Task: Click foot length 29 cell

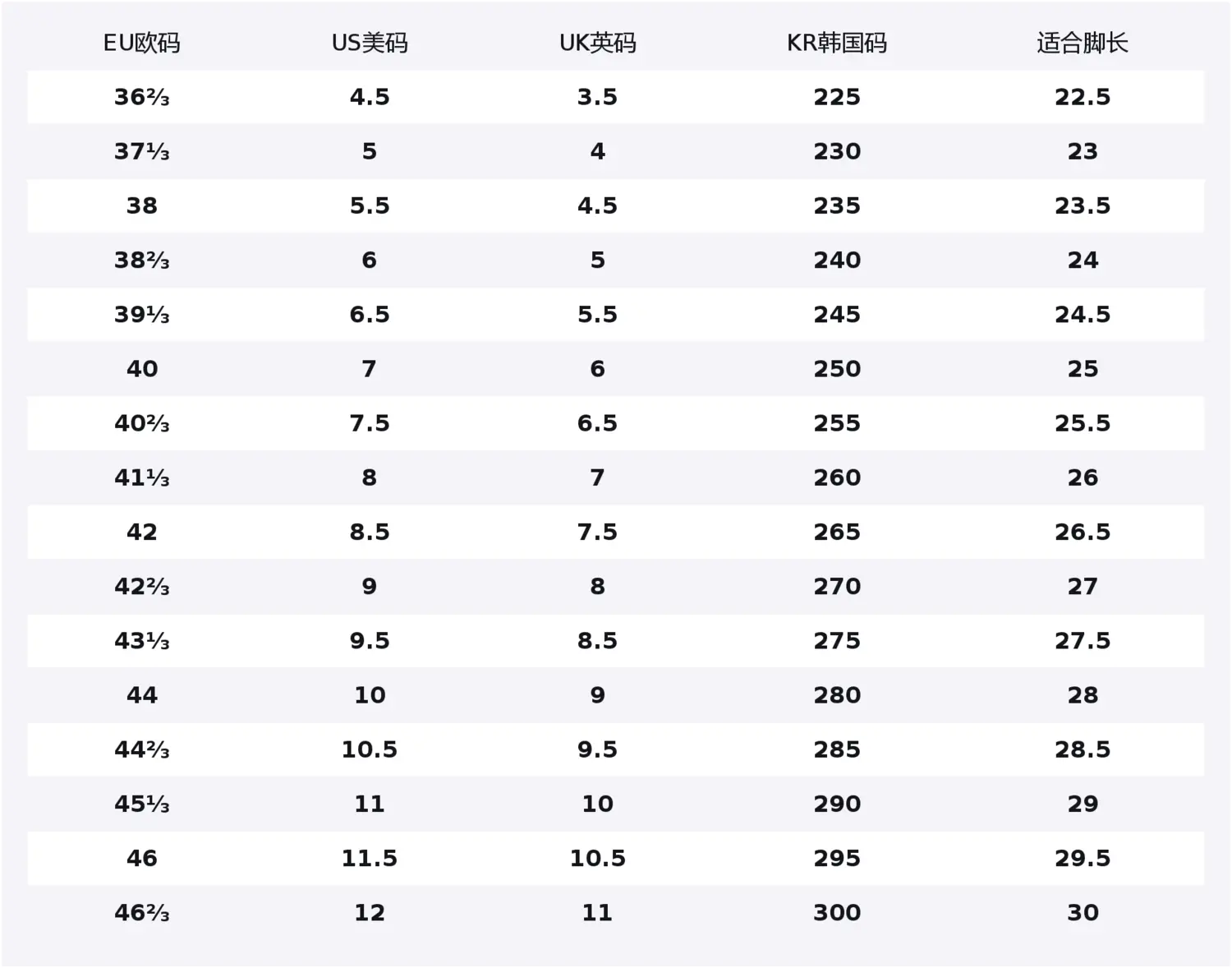Action: pos(1083,804)
